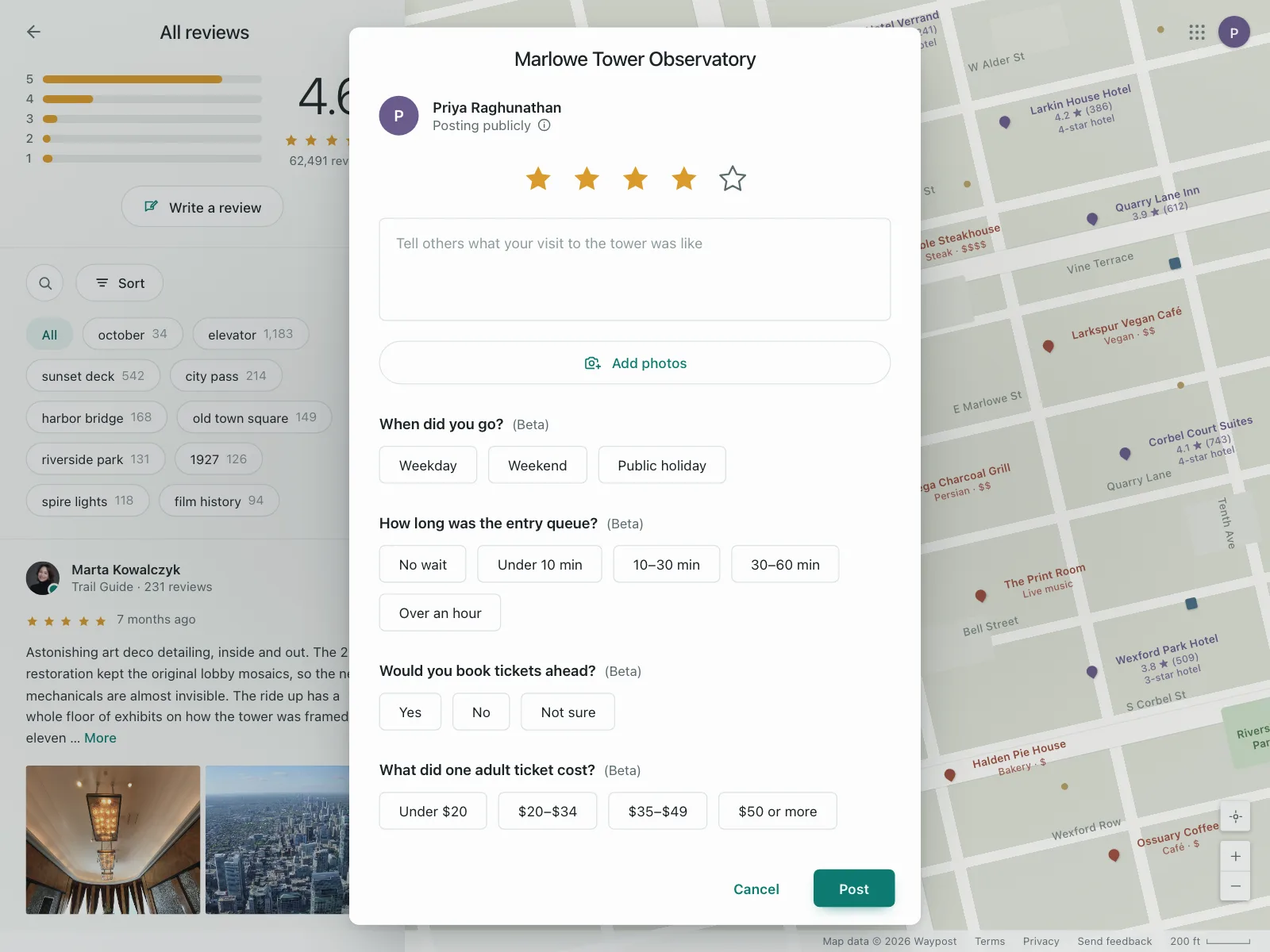Filter reviews by the 1927 chip
Viewport: 1270px width, 952px height.
pyautogui.click(x=218, y=459)
